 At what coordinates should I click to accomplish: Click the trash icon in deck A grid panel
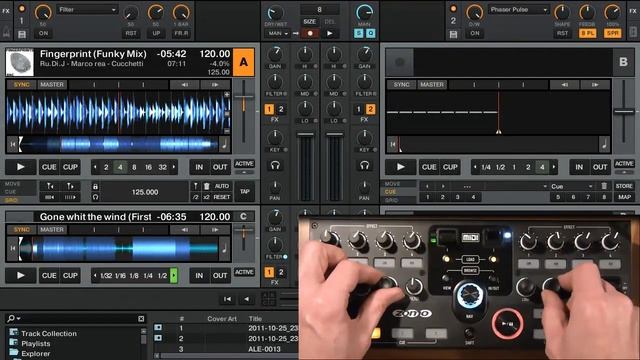tap(207, 186)
